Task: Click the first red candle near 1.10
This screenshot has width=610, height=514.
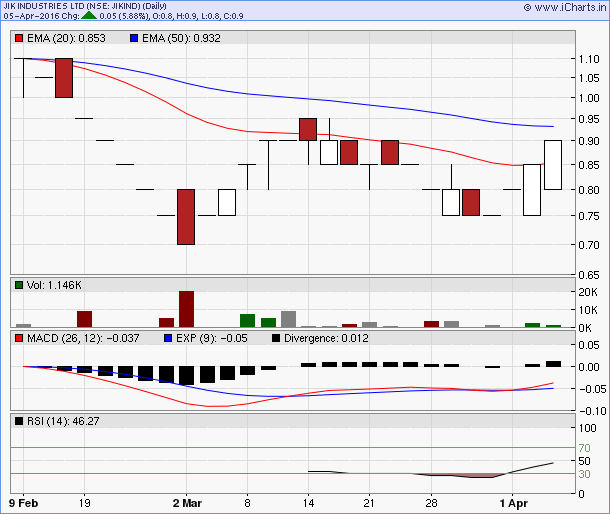Action: [64, 78]
